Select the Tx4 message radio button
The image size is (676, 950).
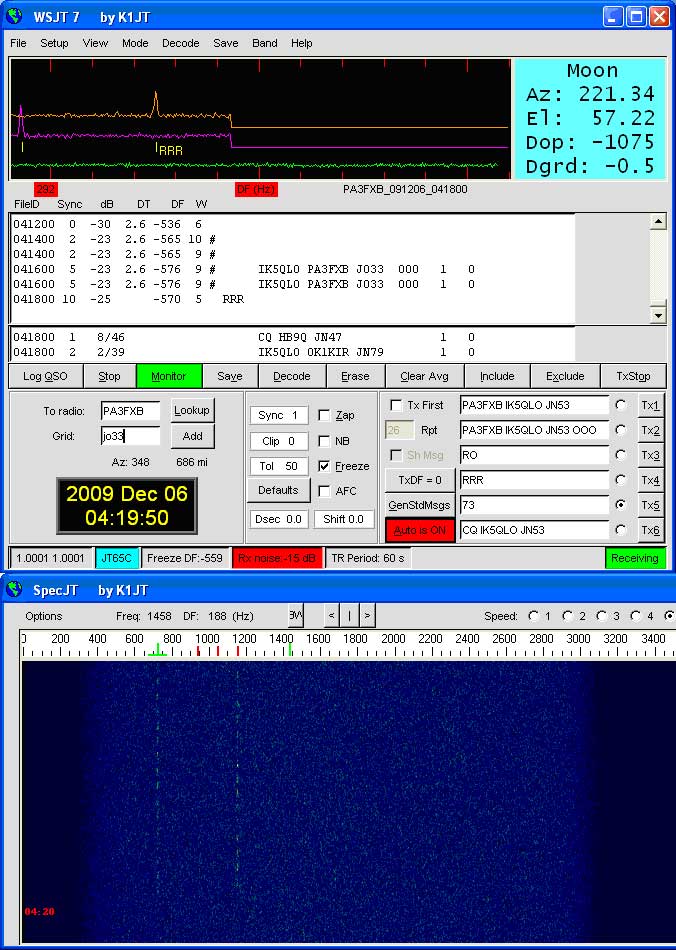point(621,480)
